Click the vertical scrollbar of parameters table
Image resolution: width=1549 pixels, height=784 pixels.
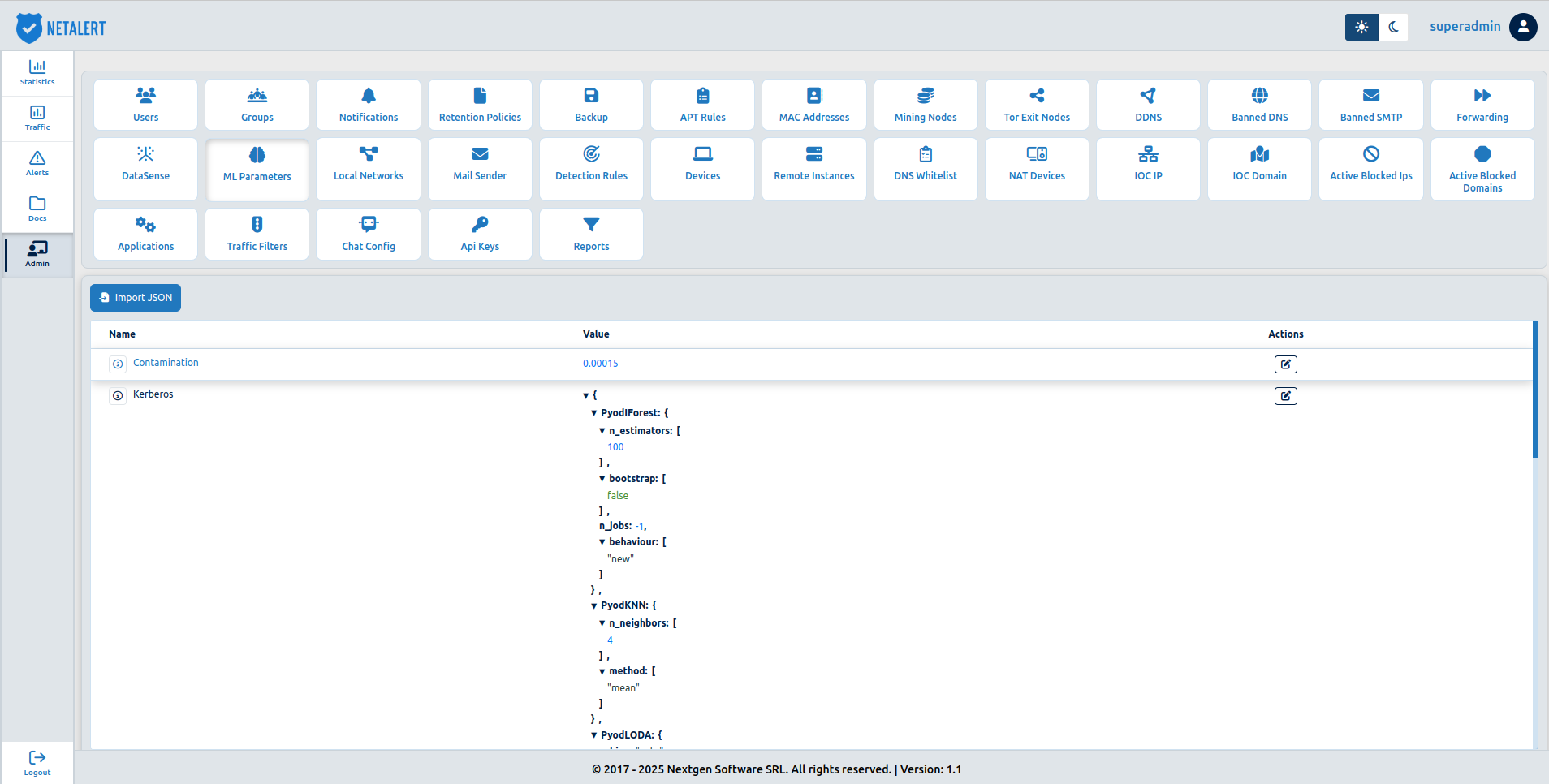(1535, 390)
